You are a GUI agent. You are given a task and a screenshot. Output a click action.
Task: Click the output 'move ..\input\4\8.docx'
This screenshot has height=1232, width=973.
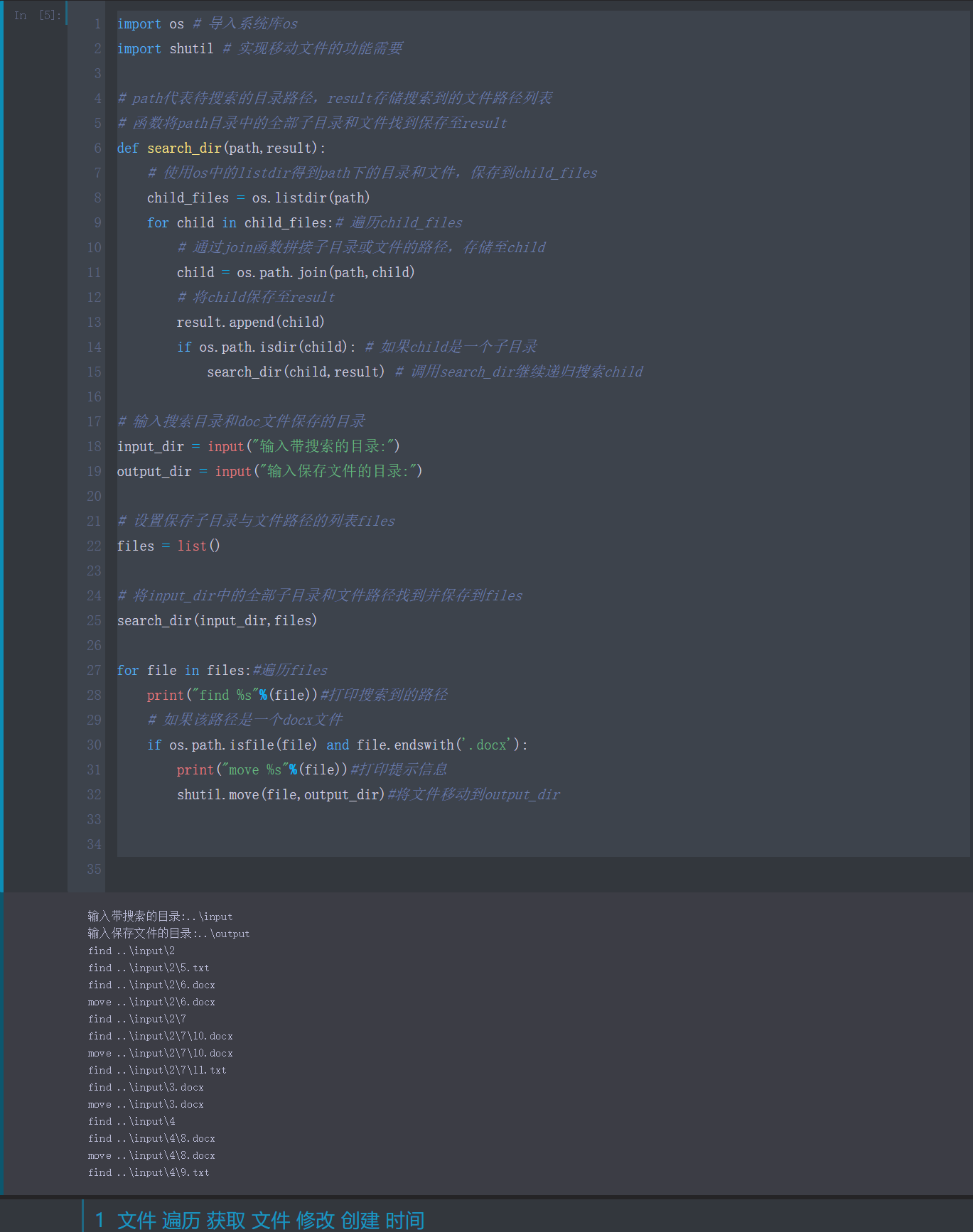(x=151, y=1155)
